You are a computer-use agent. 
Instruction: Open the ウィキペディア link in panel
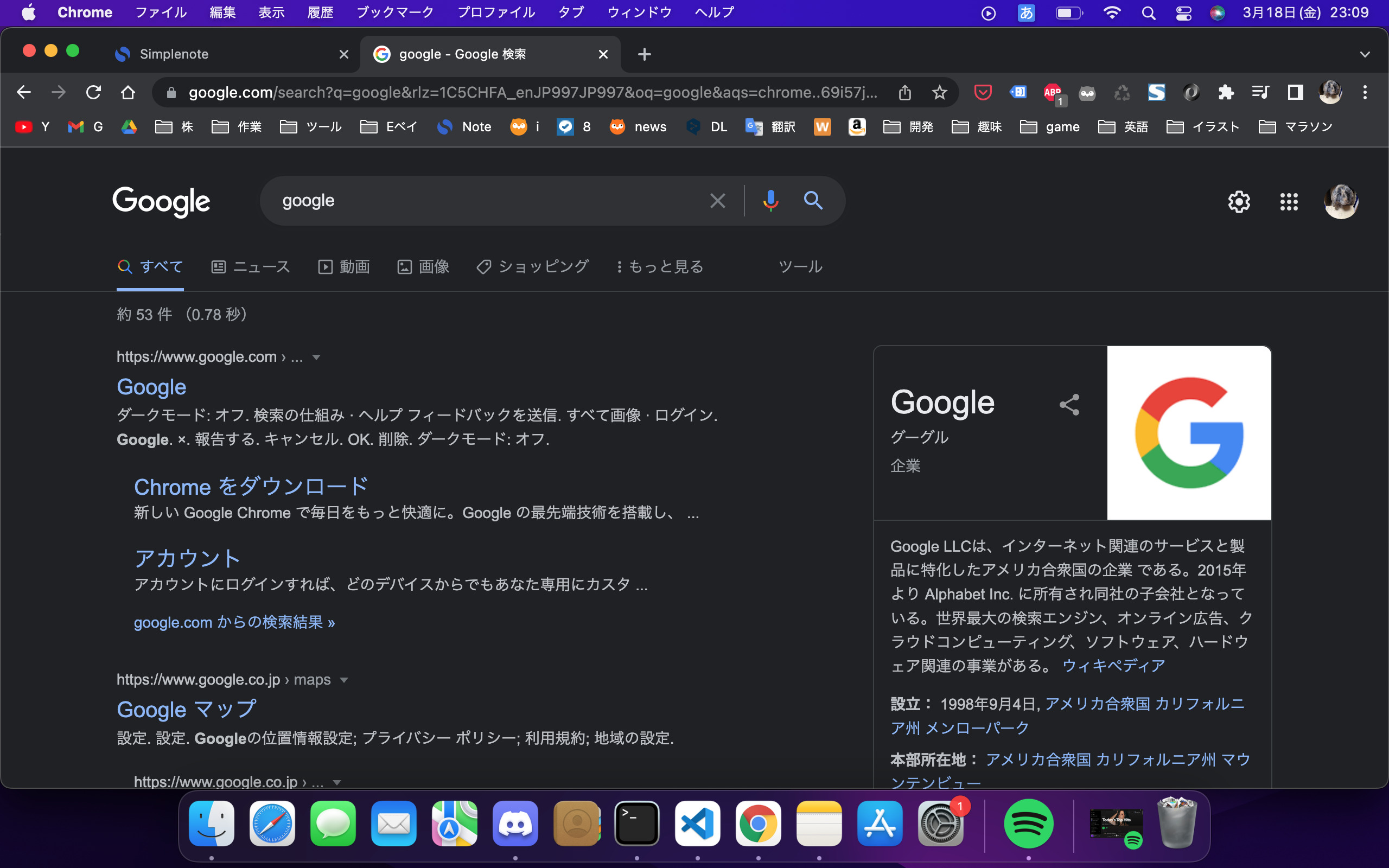point(1113,666)
